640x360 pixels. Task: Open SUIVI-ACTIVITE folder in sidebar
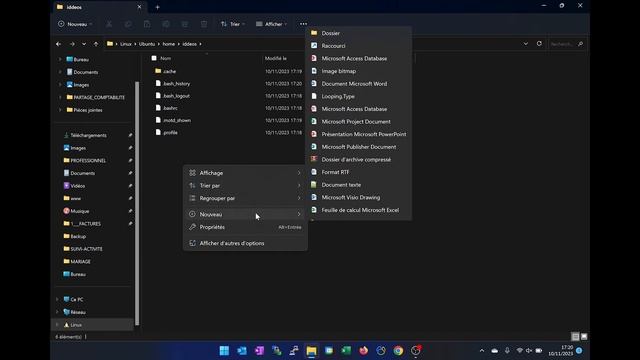tap(83, 249)
